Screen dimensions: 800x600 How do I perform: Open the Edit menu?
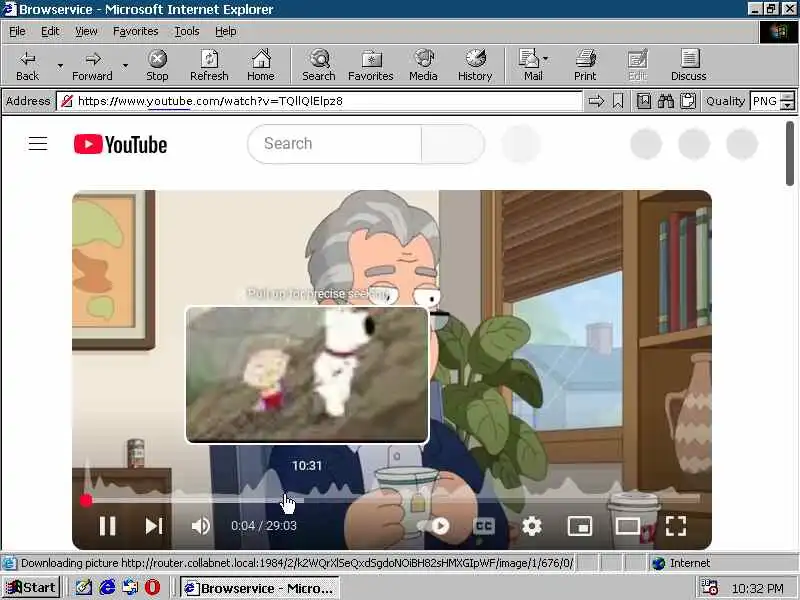(50, 32)
